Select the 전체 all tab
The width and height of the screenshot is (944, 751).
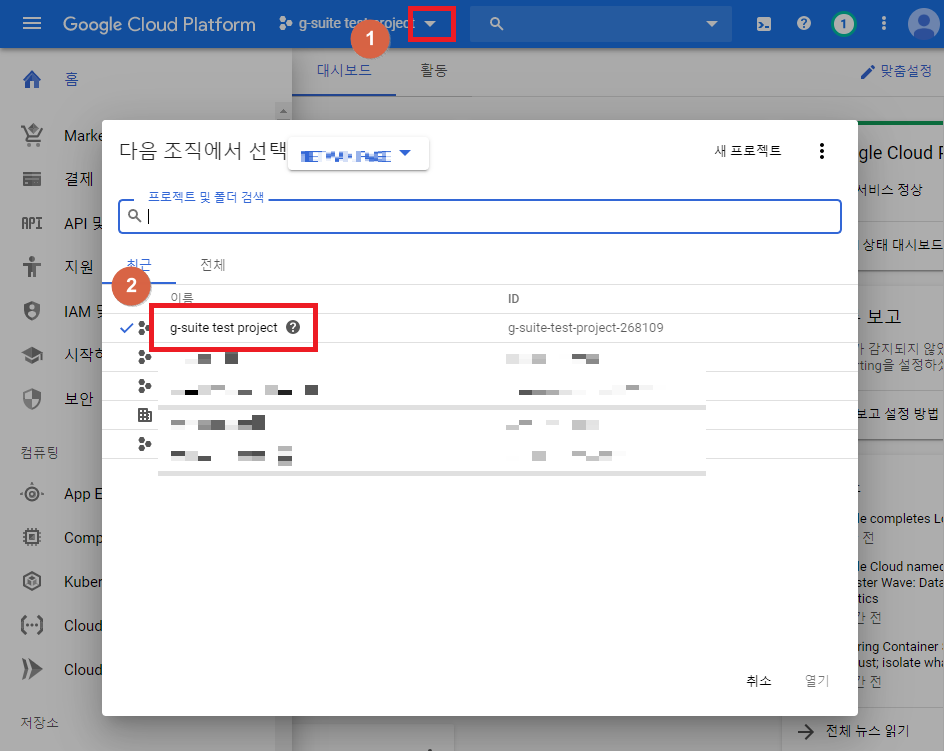click(213, 264)
